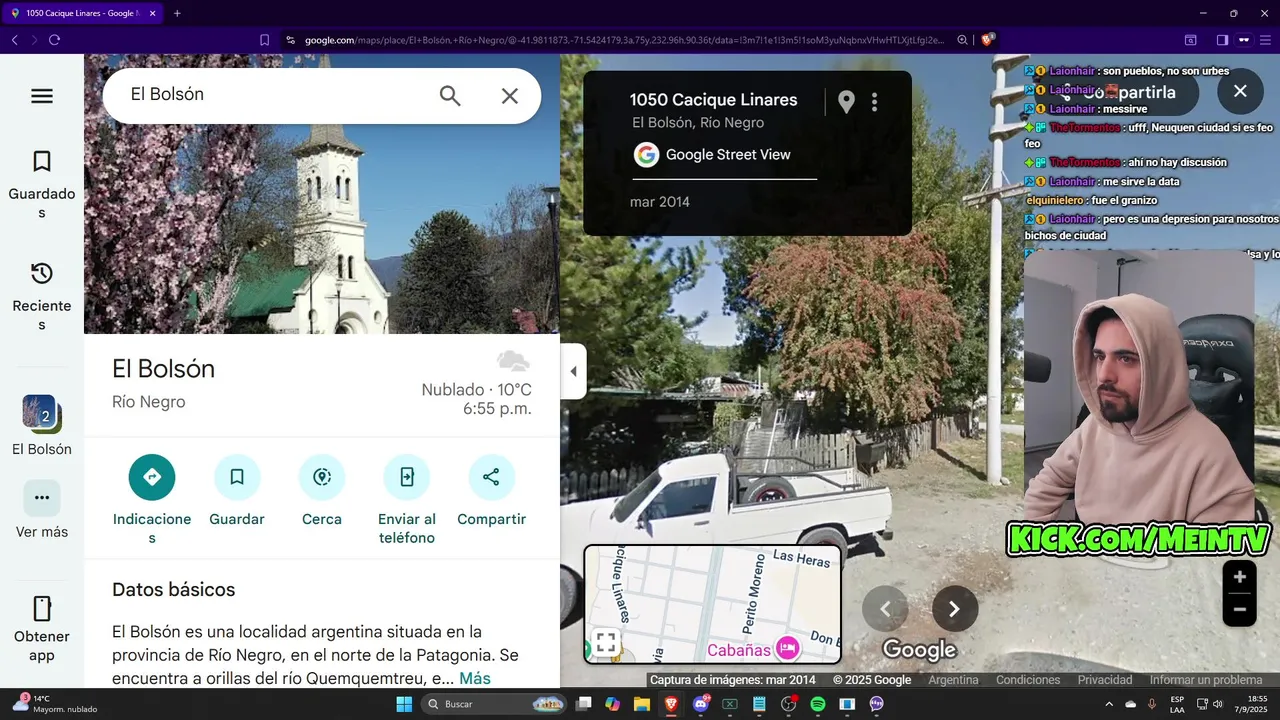The height and width of the screenshot is (720, 1280).
Task: Go to previous Street View image
Action: (885, 609)
